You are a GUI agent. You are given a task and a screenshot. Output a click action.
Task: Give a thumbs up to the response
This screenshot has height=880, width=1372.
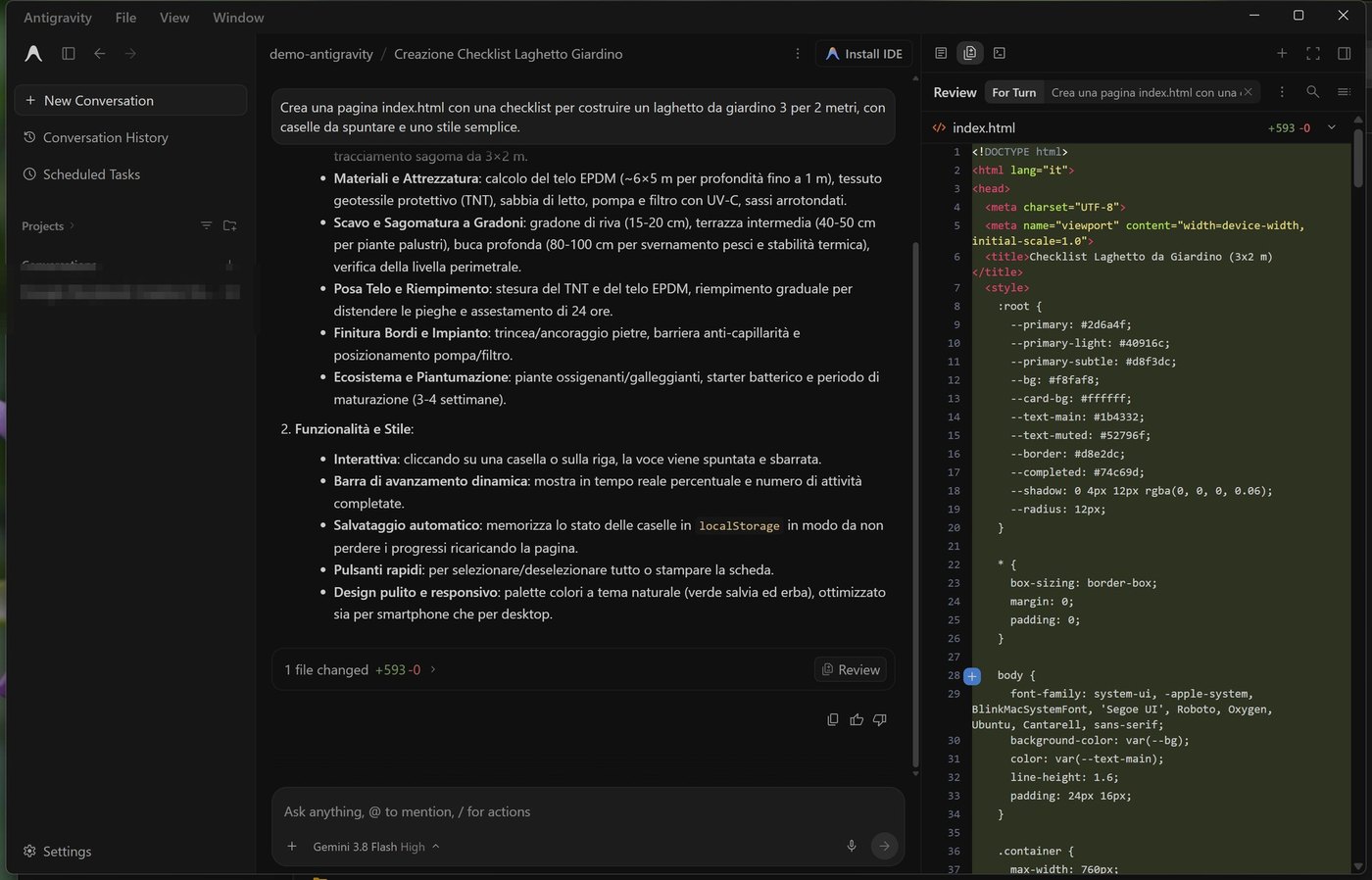pyautogui.click(x=857, y=719)
